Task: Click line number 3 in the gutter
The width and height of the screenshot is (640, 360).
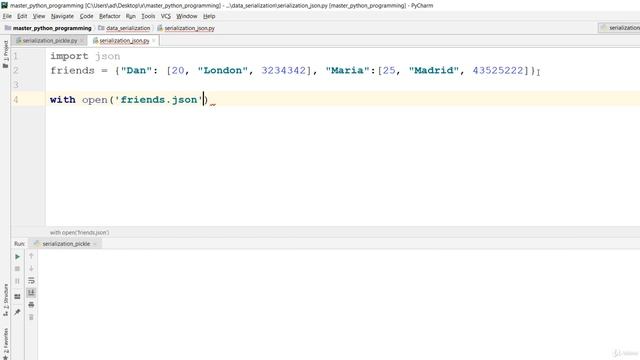Action: (16, 85)
